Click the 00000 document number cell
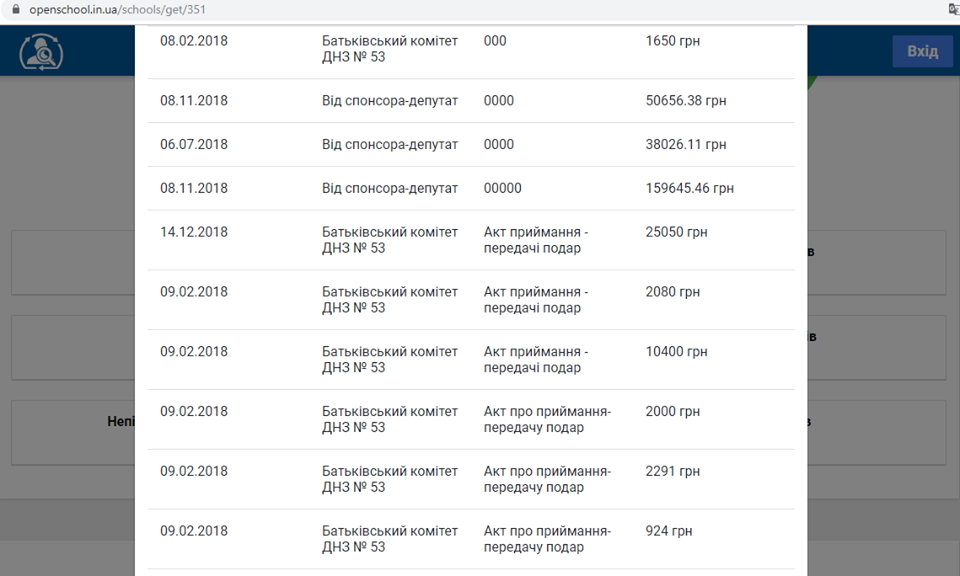 (x=503, y=189)
